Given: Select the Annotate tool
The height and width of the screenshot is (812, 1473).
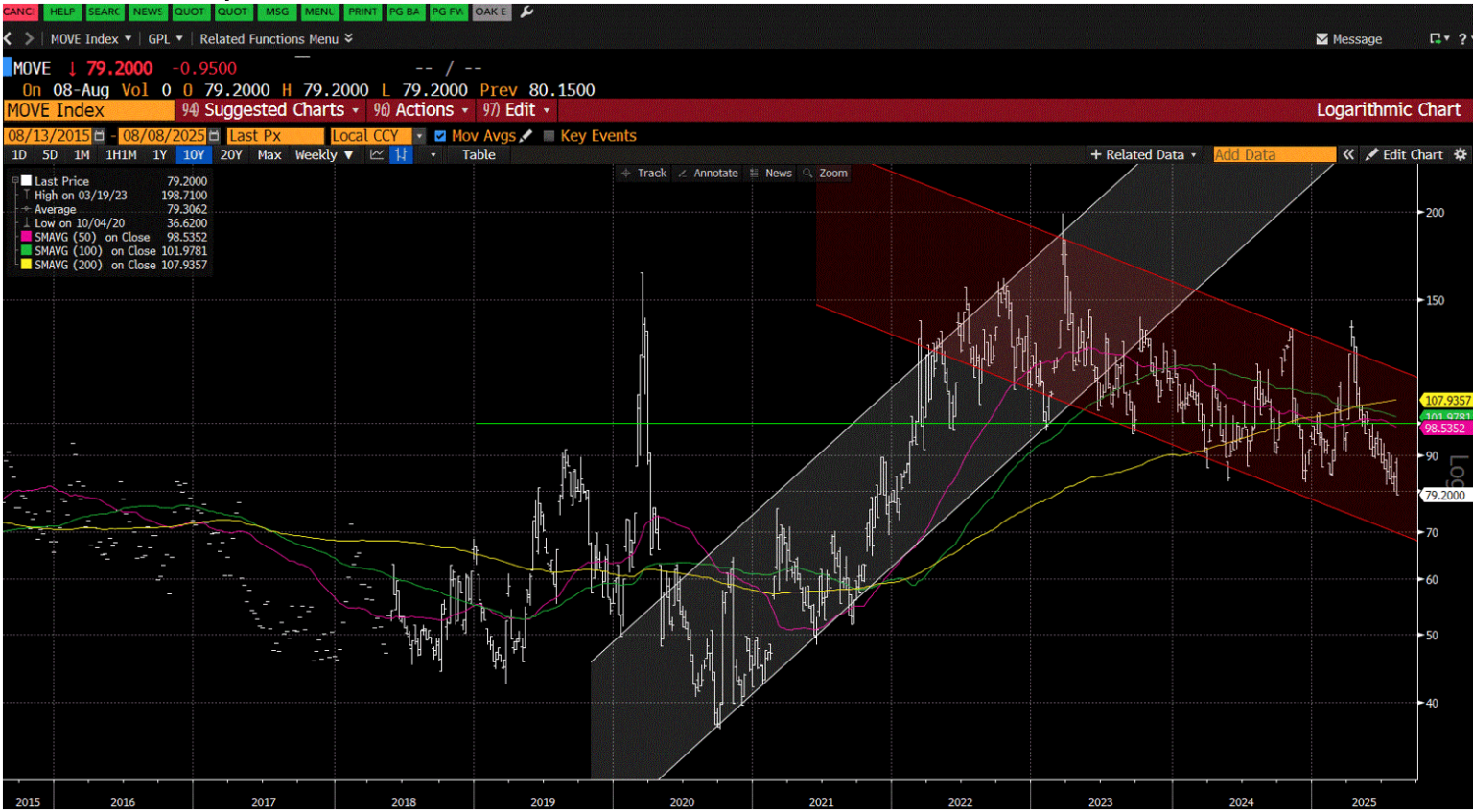Looking at the screenshot, I should pyautogui.click(x=713, y=174).
